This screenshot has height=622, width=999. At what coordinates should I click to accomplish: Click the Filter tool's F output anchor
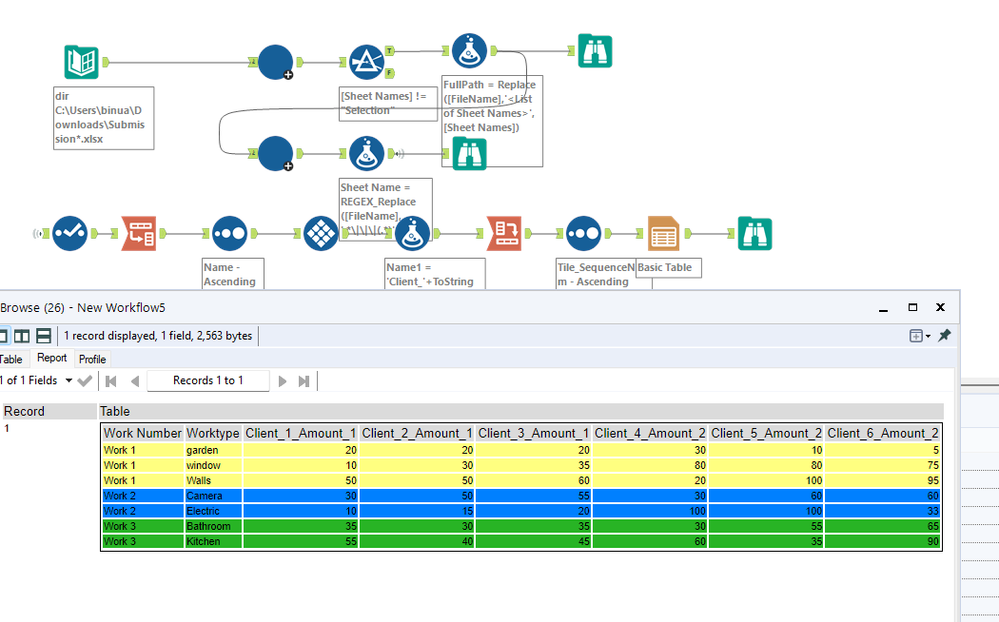click(389, 73)
